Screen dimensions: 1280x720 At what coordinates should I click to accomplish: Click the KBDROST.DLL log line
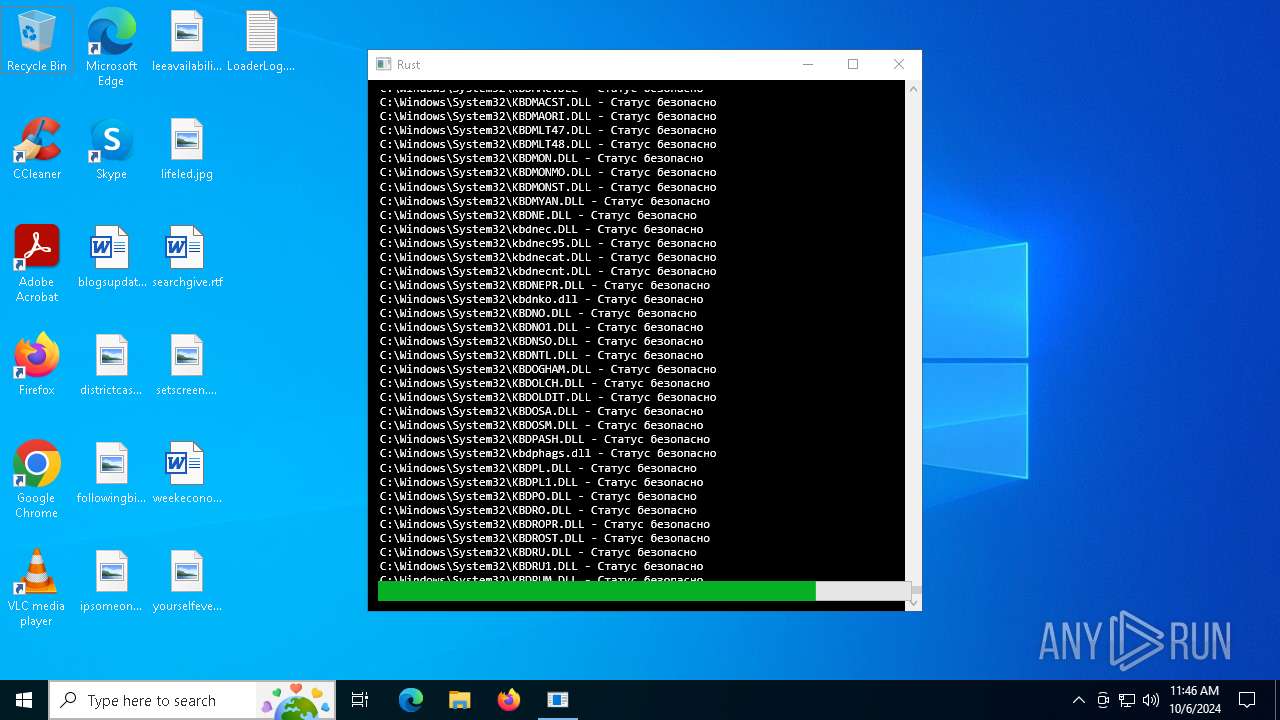[x=545, y=538]
